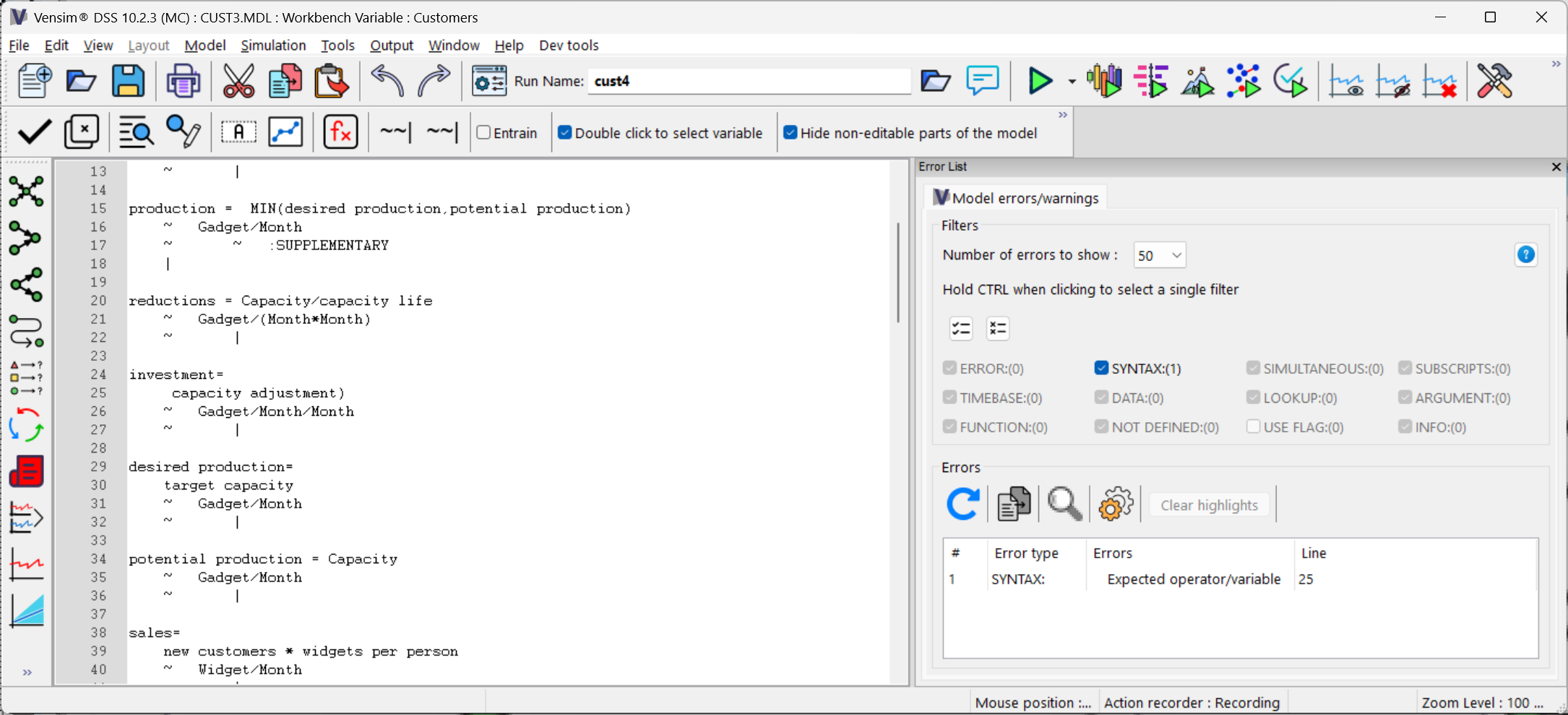The height and width of the screenshot is (715, 1568).
Task: Run the model with the Simulate button
Action: [x=1041, y=81]
